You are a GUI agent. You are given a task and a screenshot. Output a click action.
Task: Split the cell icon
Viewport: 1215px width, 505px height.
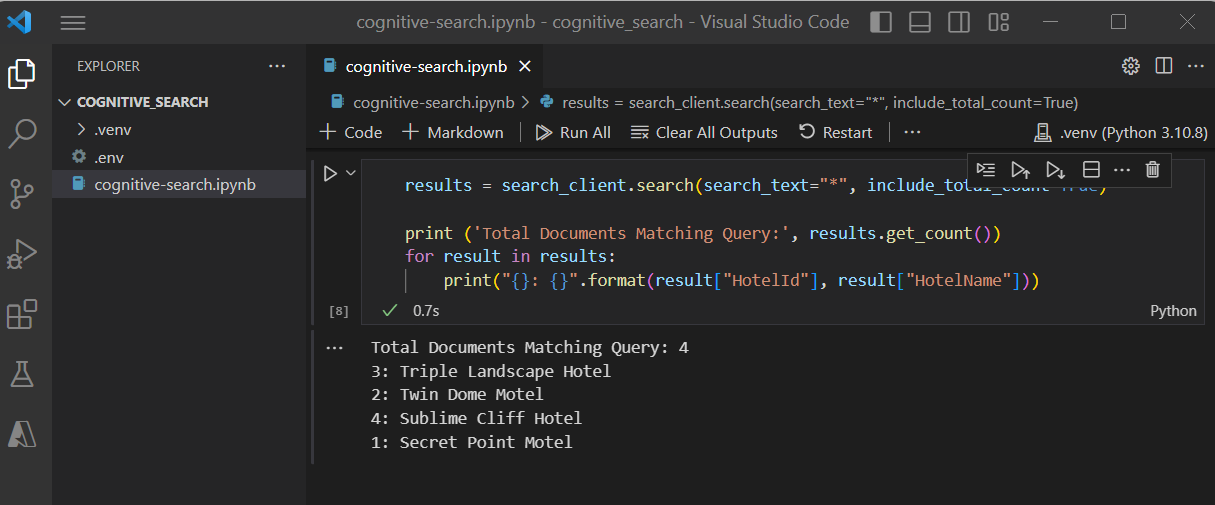click(1092, 170)
